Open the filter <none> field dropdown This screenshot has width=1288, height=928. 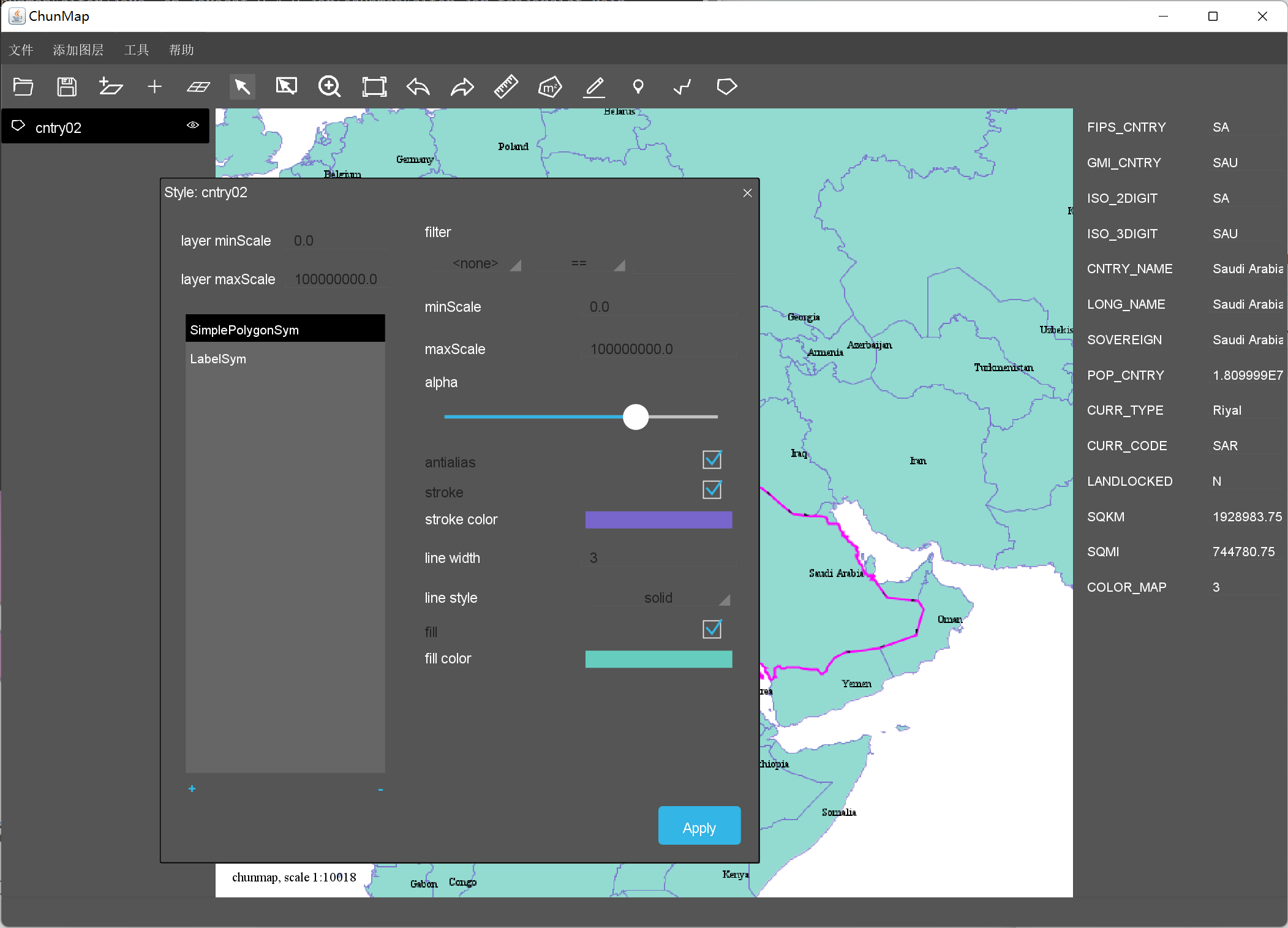(x=476, y=264)
